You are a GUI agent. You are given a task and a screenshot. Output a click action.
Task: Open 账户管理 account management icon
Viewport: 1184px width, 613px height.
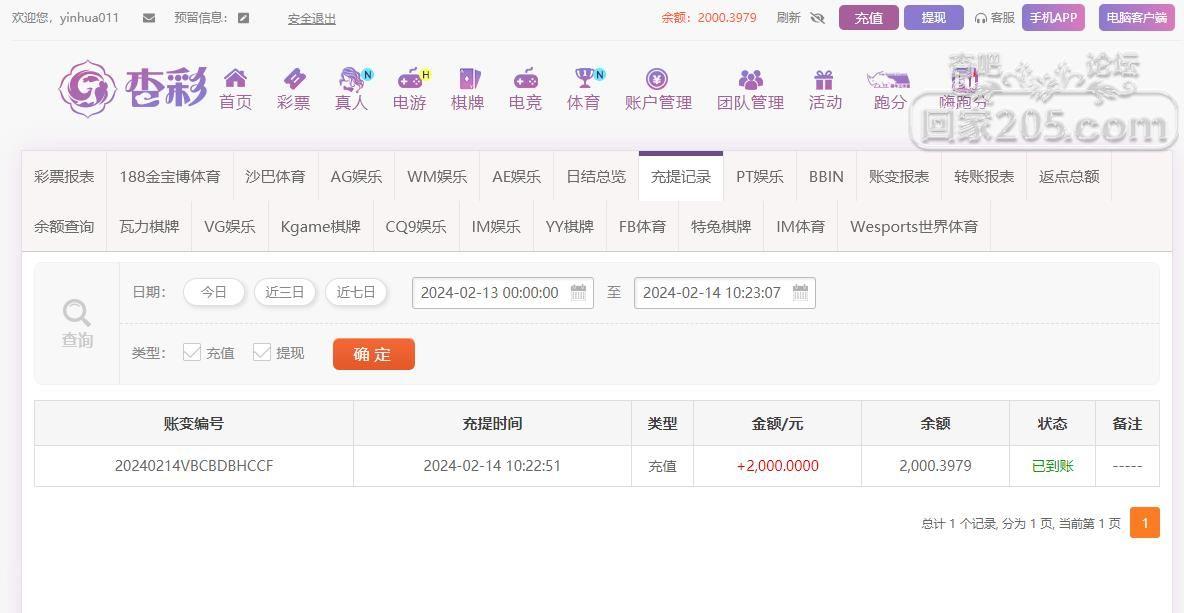tap(657, 79)
